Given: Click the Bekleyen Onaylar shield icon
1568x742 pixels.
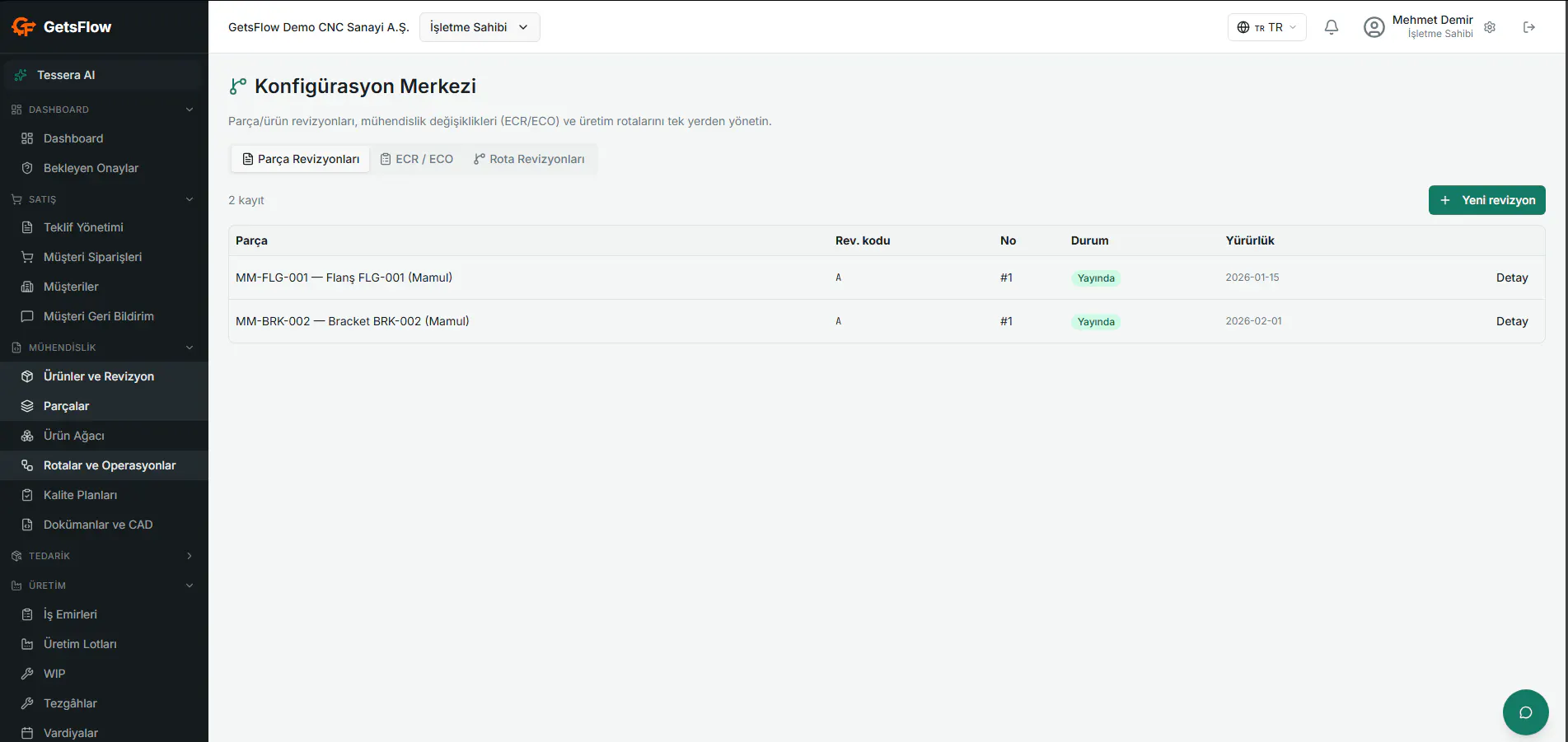Looking at the screenshot, I should click(27, 168).
